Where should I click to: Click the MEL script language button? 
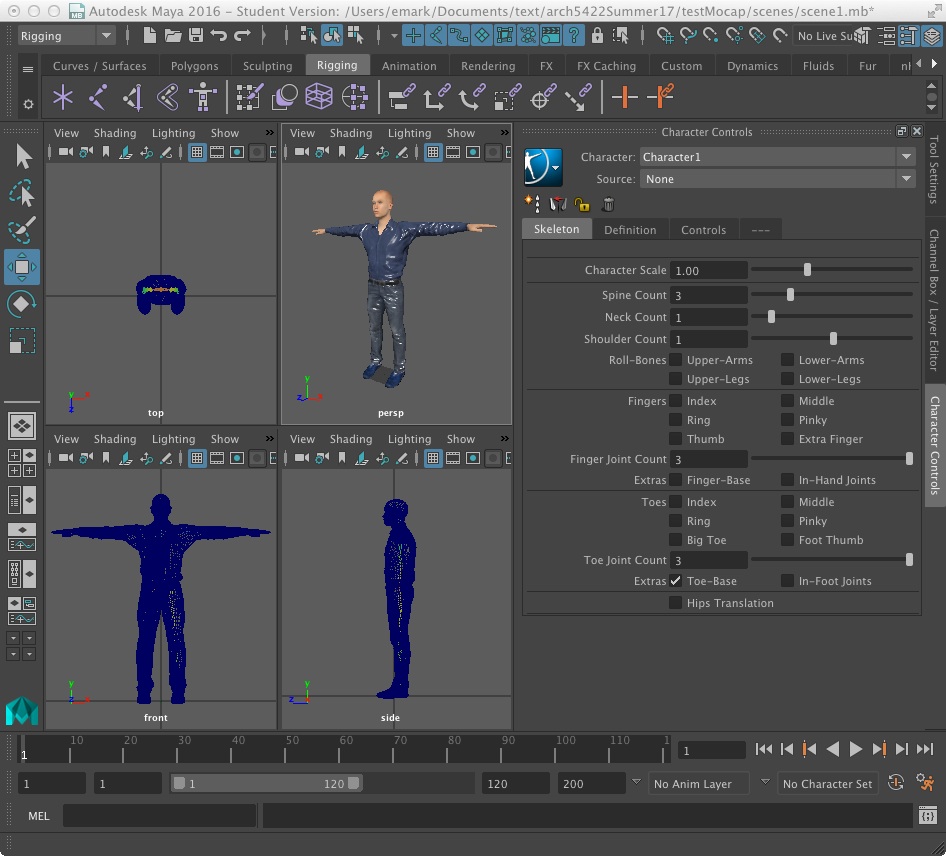pyautogui.click(x=38, y=816)
